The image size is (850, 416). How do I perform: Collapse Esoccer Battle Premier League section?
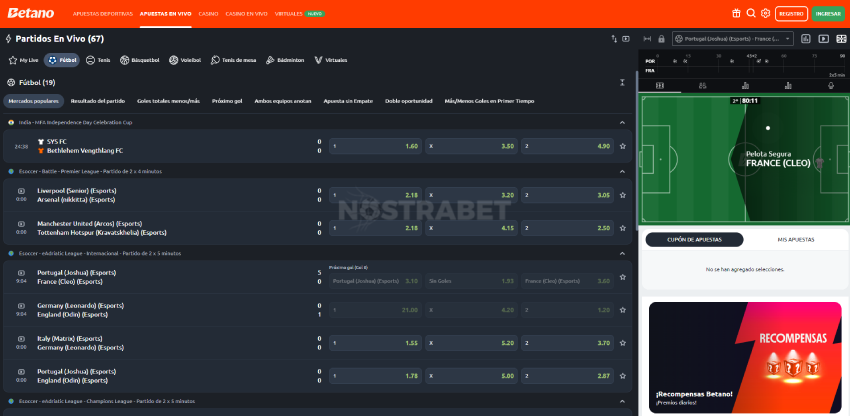(x=622, y=171)
